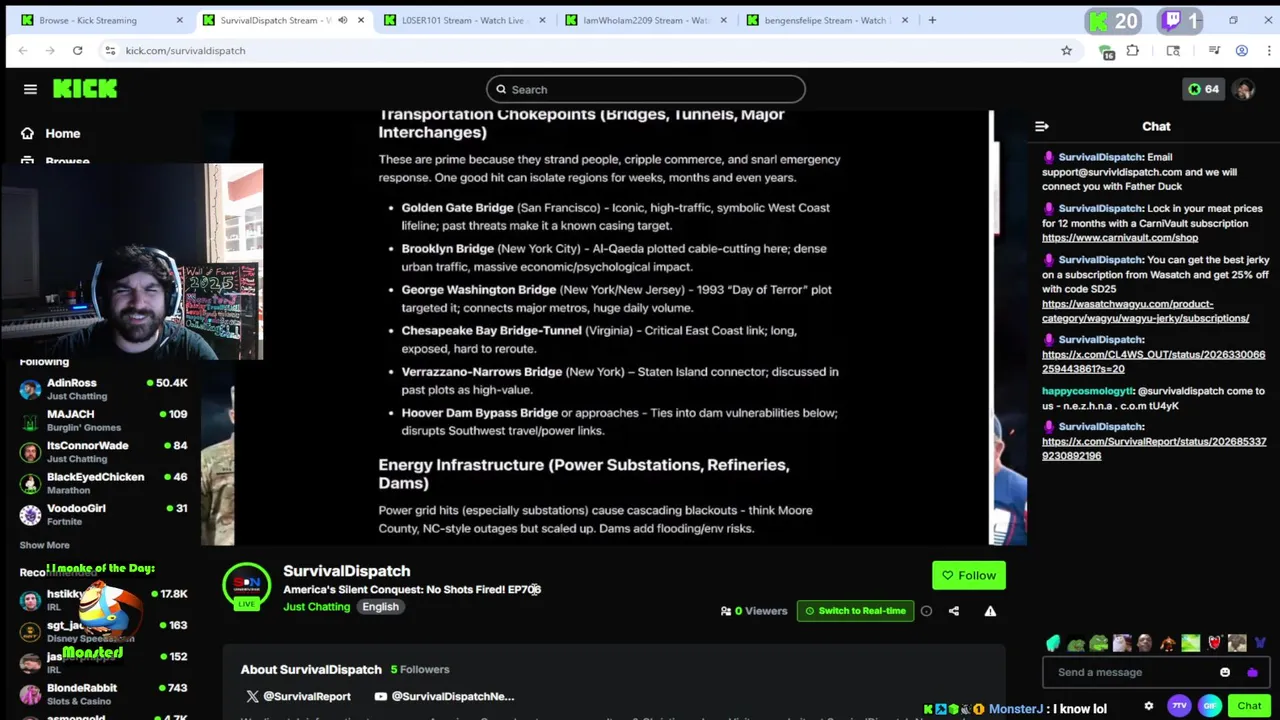This screenshot has height=720, width=1280.
Task: Click the 0 Viewers count
Action: (x=754, y=611)
